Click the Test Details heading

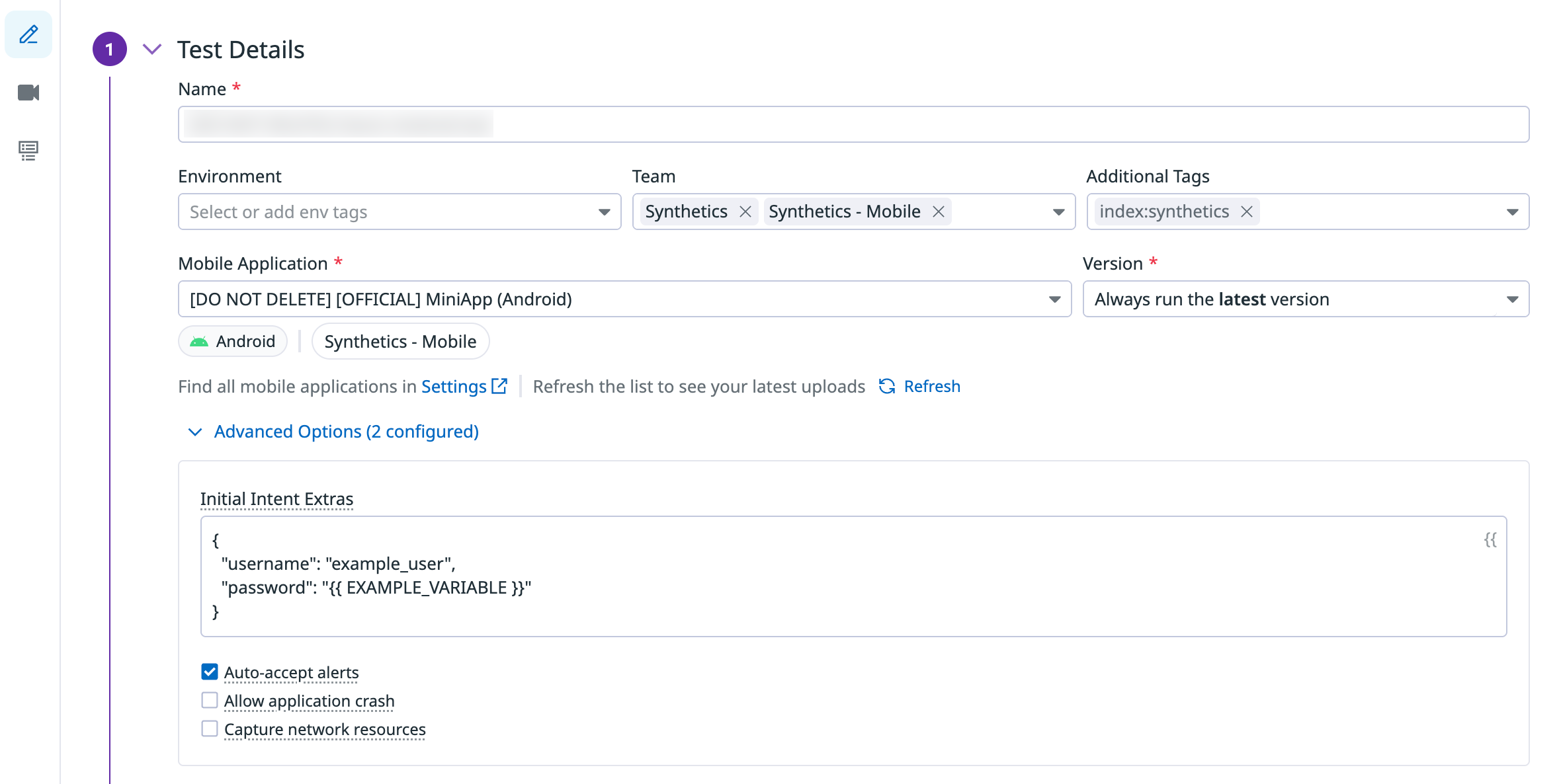pos(241,50)
